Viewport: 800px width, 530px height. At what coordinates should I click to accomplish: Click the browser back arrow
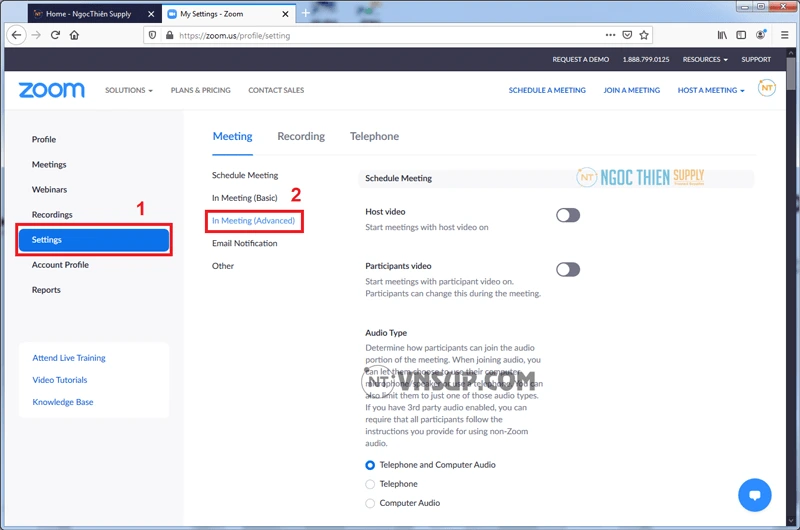click(16, 34)
